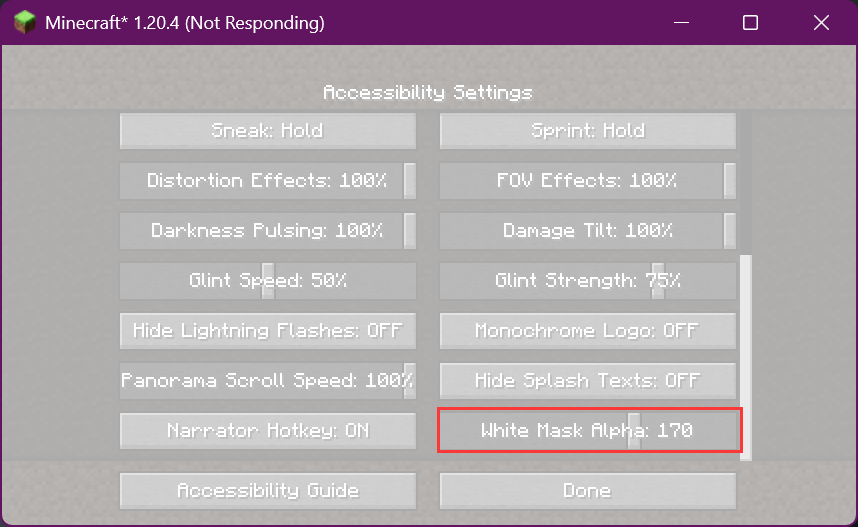This screenshot has height=527, width=858.
Task: Click the Darkness Pulsing slider
Action: pyautogui.click(x=267, y=231)
